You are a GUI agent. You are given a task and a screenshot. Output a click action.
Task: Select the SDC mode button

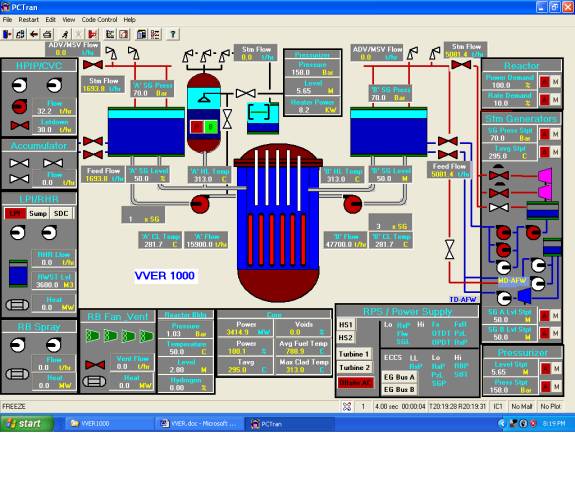click(61, 213)
